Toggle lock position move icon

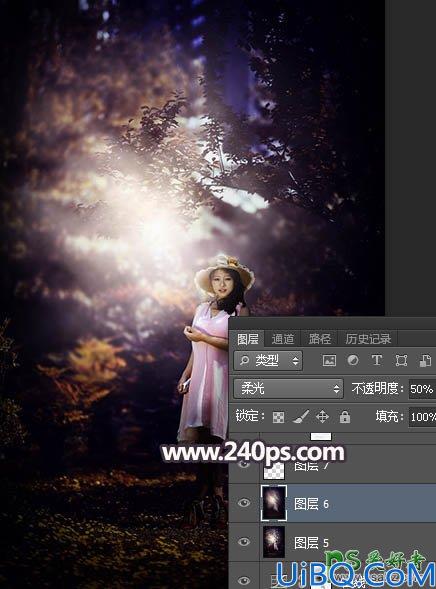(x=323, y=417)
